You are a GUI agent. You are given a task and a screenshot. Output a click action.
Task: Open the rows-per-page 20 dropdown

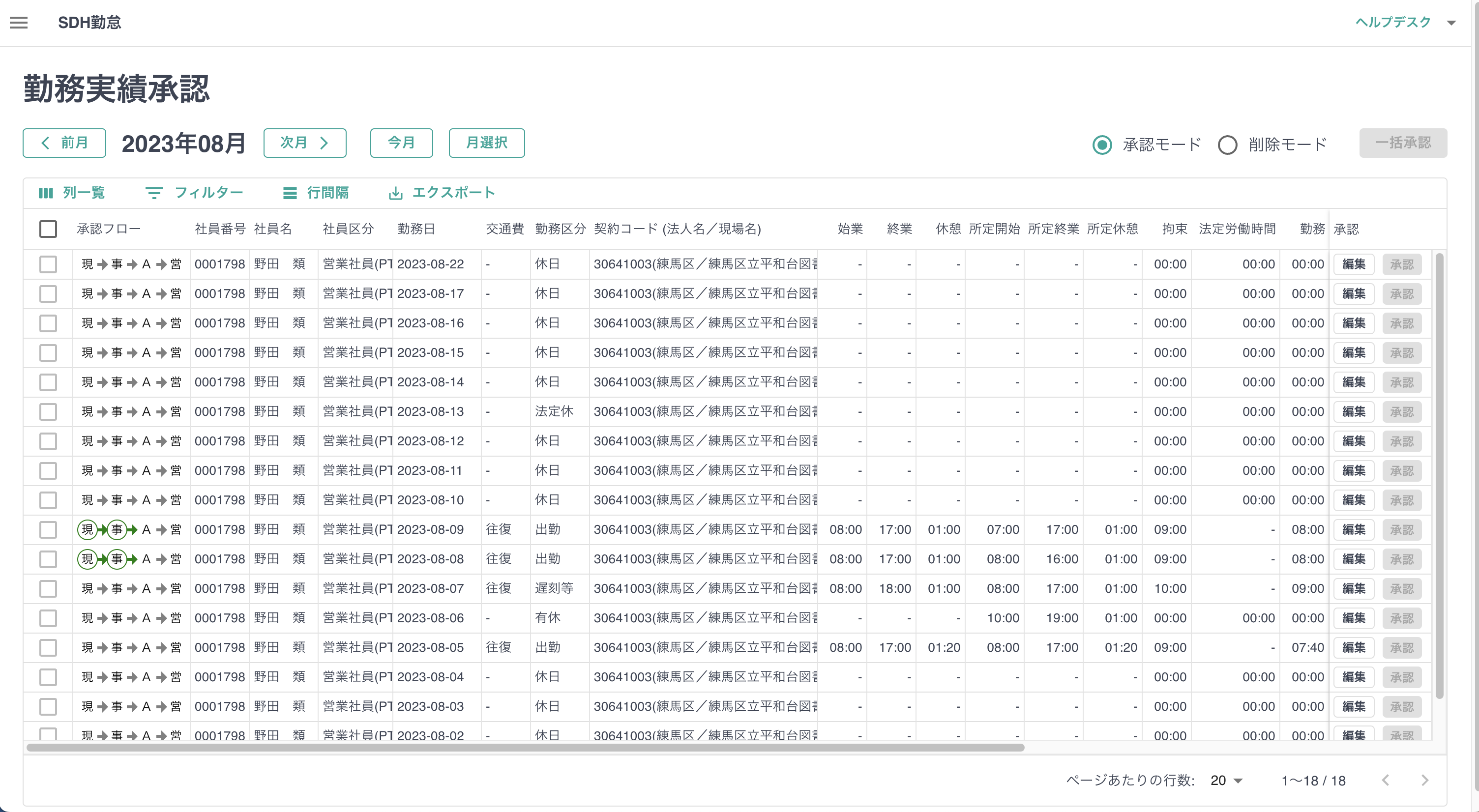pyautogui.click(x=1226, y=781)
